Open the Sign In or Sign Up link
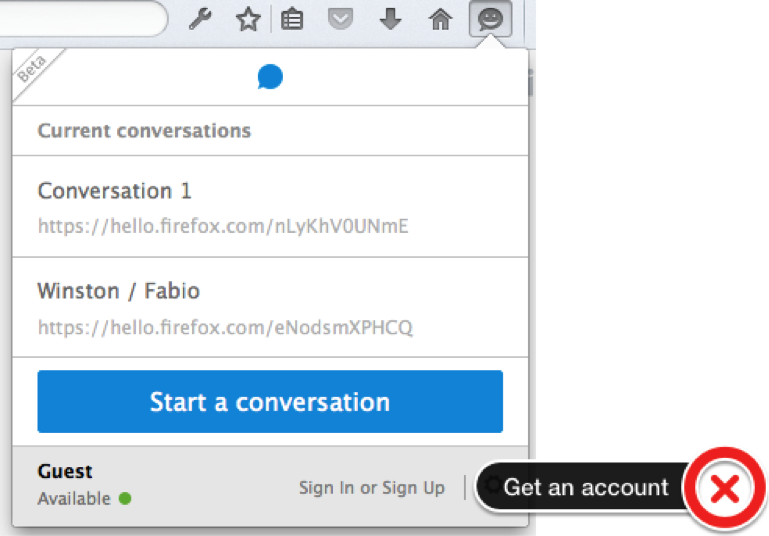Viewport: 769px width, 536px height. [x=372, y=487]
